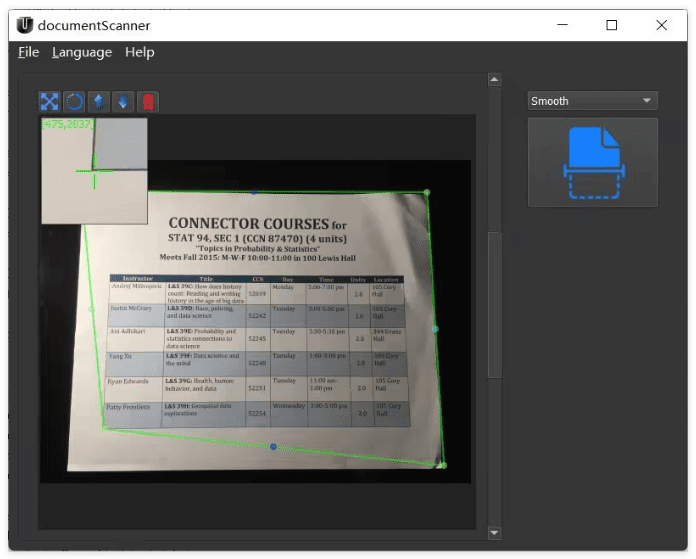Viewport: 696px width, 559px height.
Task: Click the top-right green corner handle
Action: (427, 192)
